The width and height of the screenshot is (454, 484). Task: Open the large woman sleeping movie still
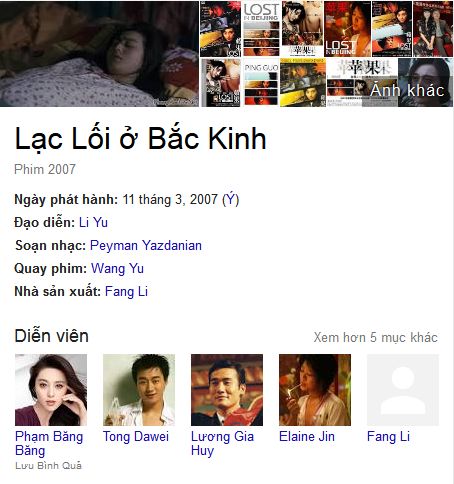[x=99, y=54]
